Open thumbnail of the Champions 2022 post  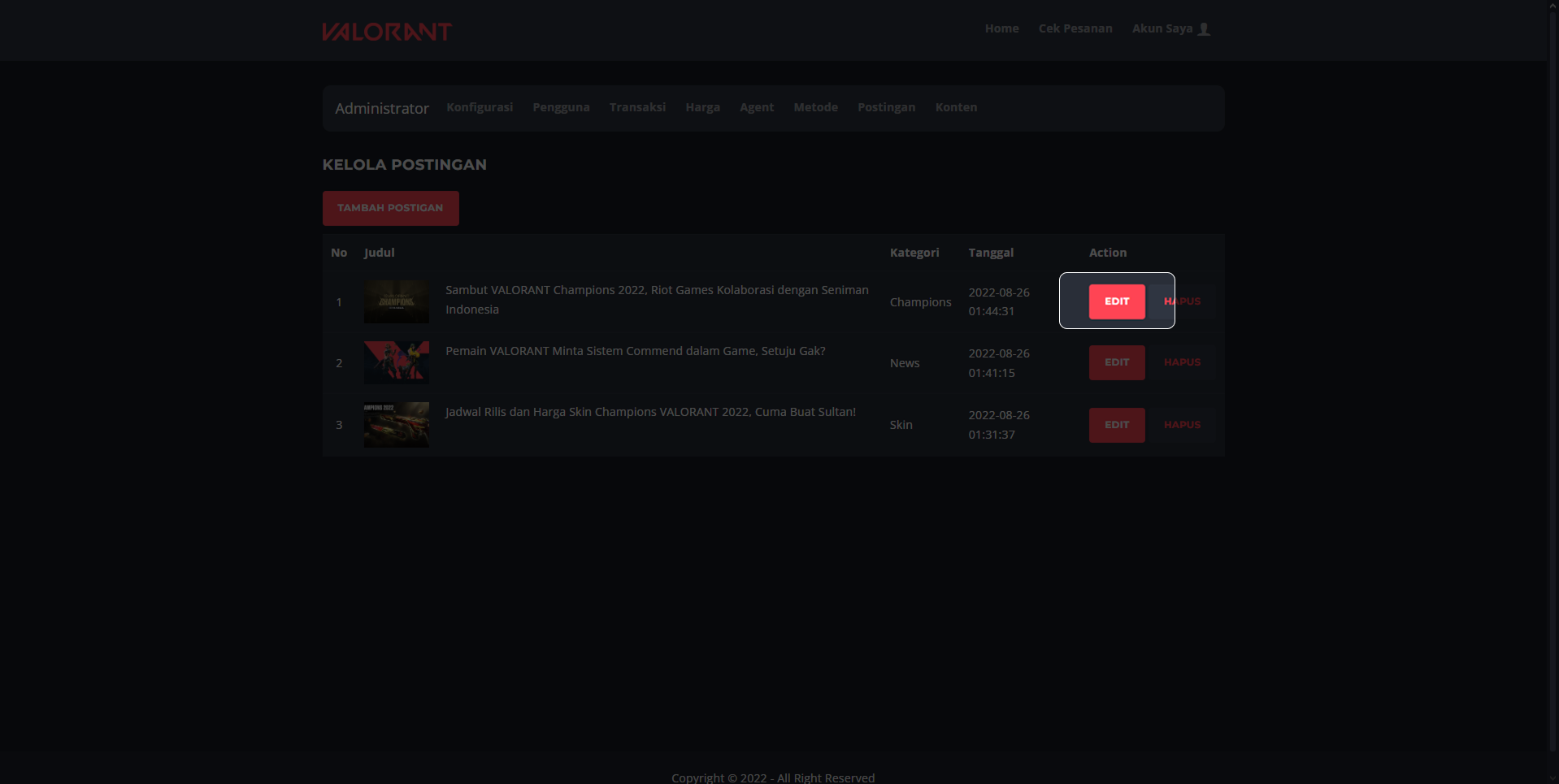pos(397,301)
